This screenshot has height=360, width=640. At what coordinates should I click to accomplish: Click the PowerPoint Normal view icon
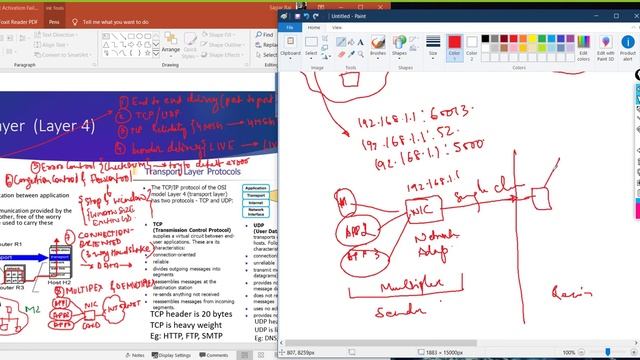point(244,355)
